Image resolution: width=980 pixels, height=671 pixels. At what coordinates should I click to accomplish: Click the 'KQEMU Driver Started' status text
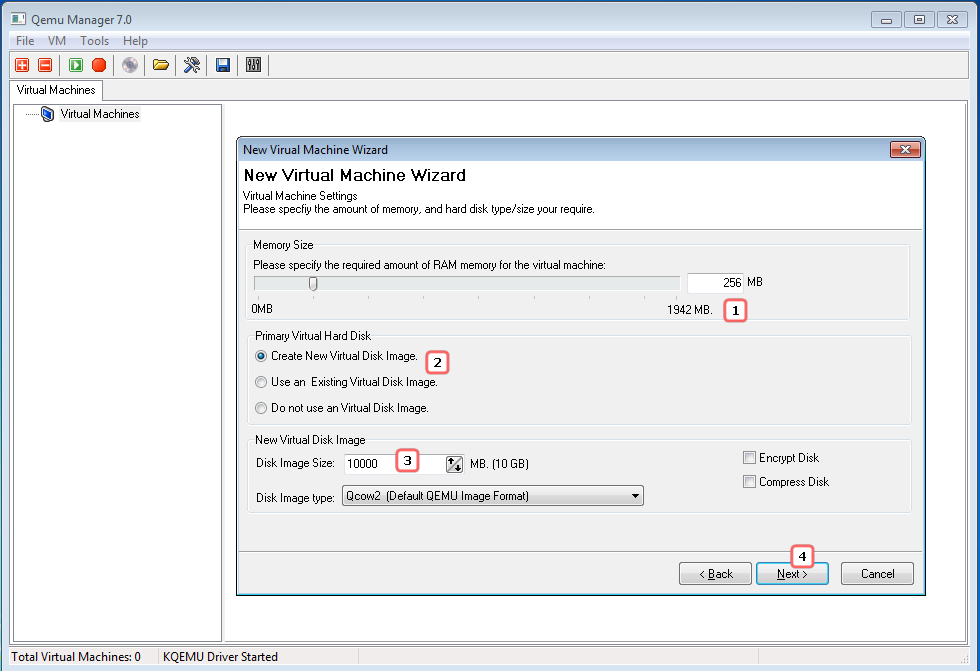pyautogui.click(x=220, y=657)
